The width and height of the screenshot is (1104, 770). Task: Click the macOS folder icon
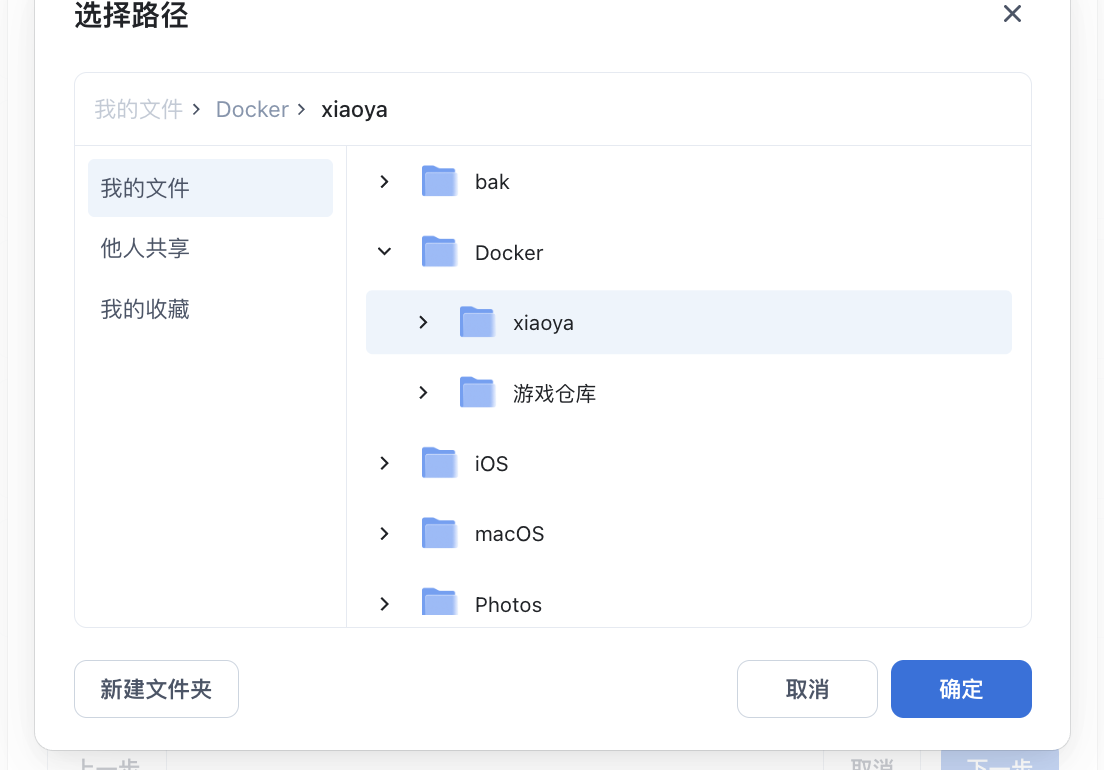pyautogui.click(x=439, y=534)
